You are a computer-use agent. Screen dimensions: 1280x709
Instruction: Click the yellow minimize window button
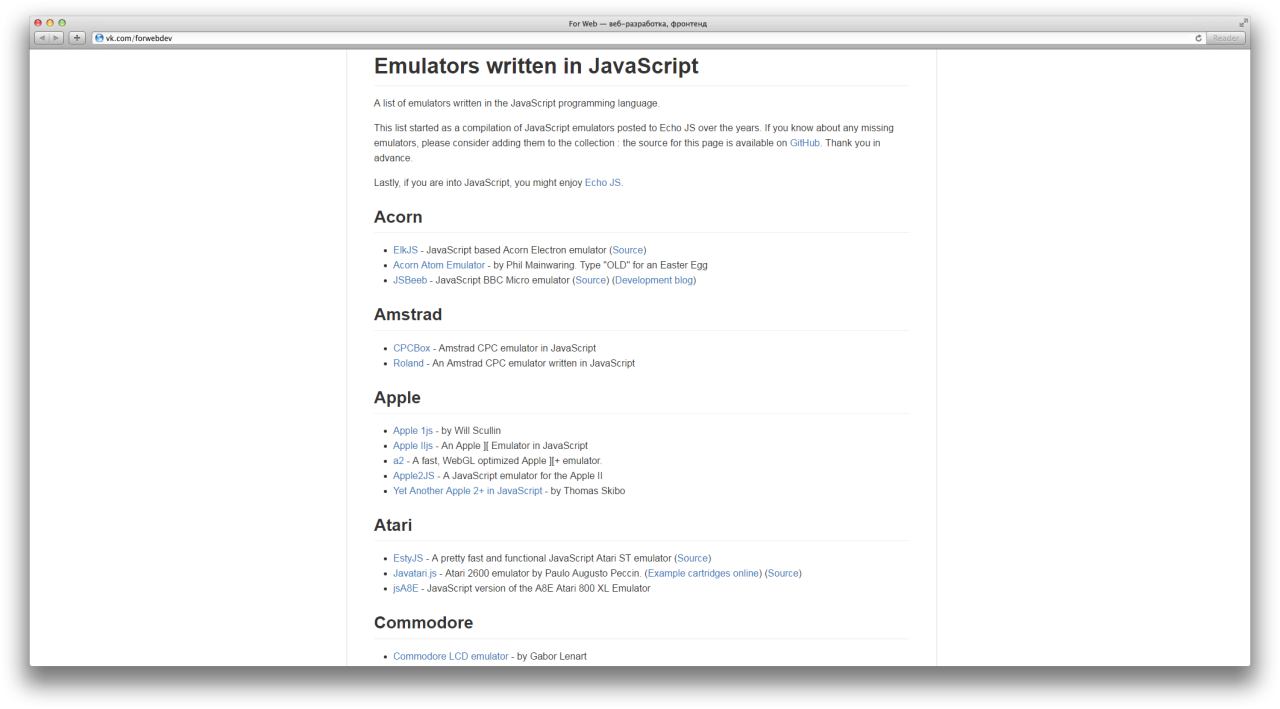coord(50,23)
